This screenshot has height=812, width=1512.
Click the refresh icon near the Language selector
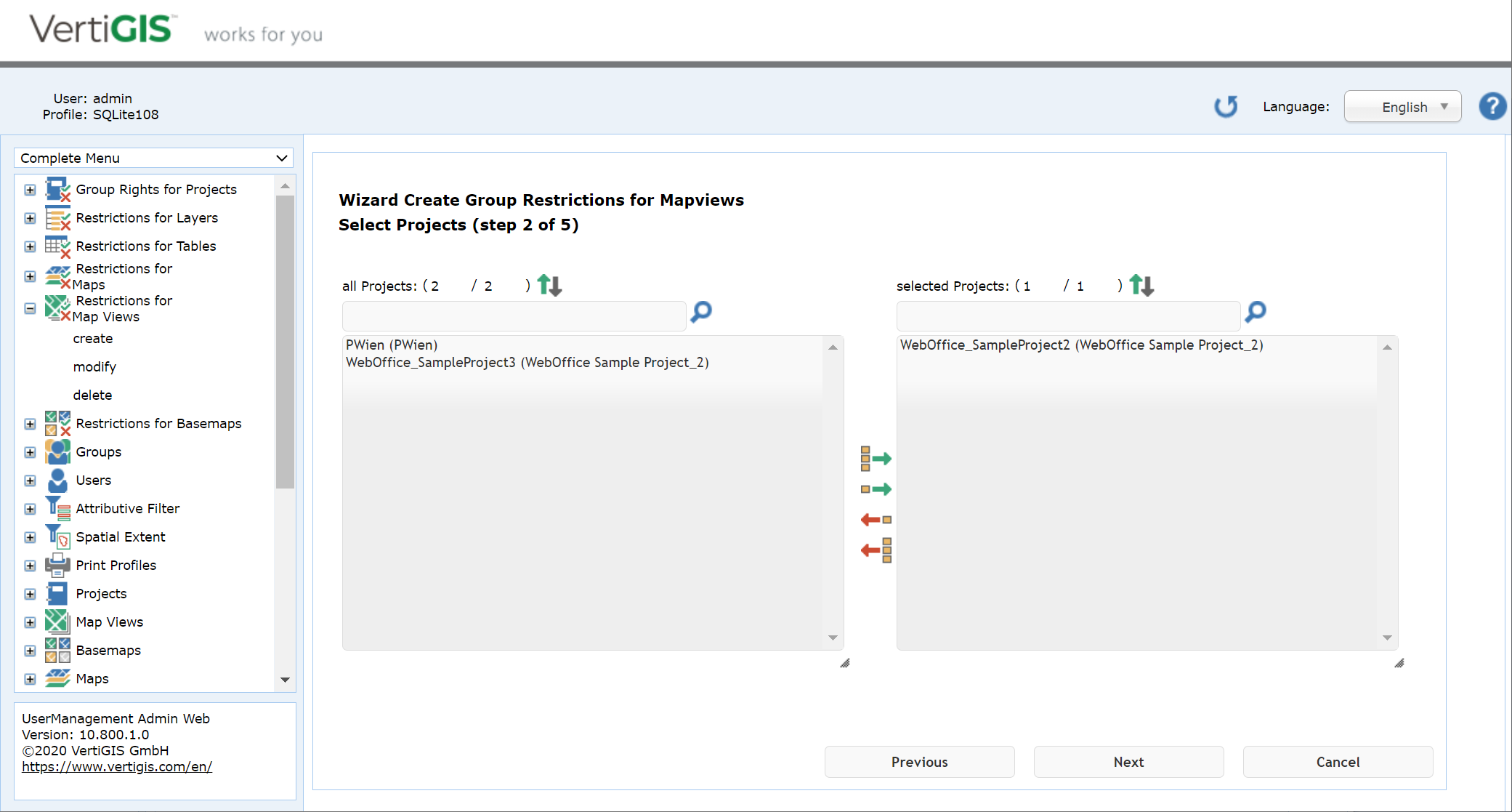[x=1226, y=106]
